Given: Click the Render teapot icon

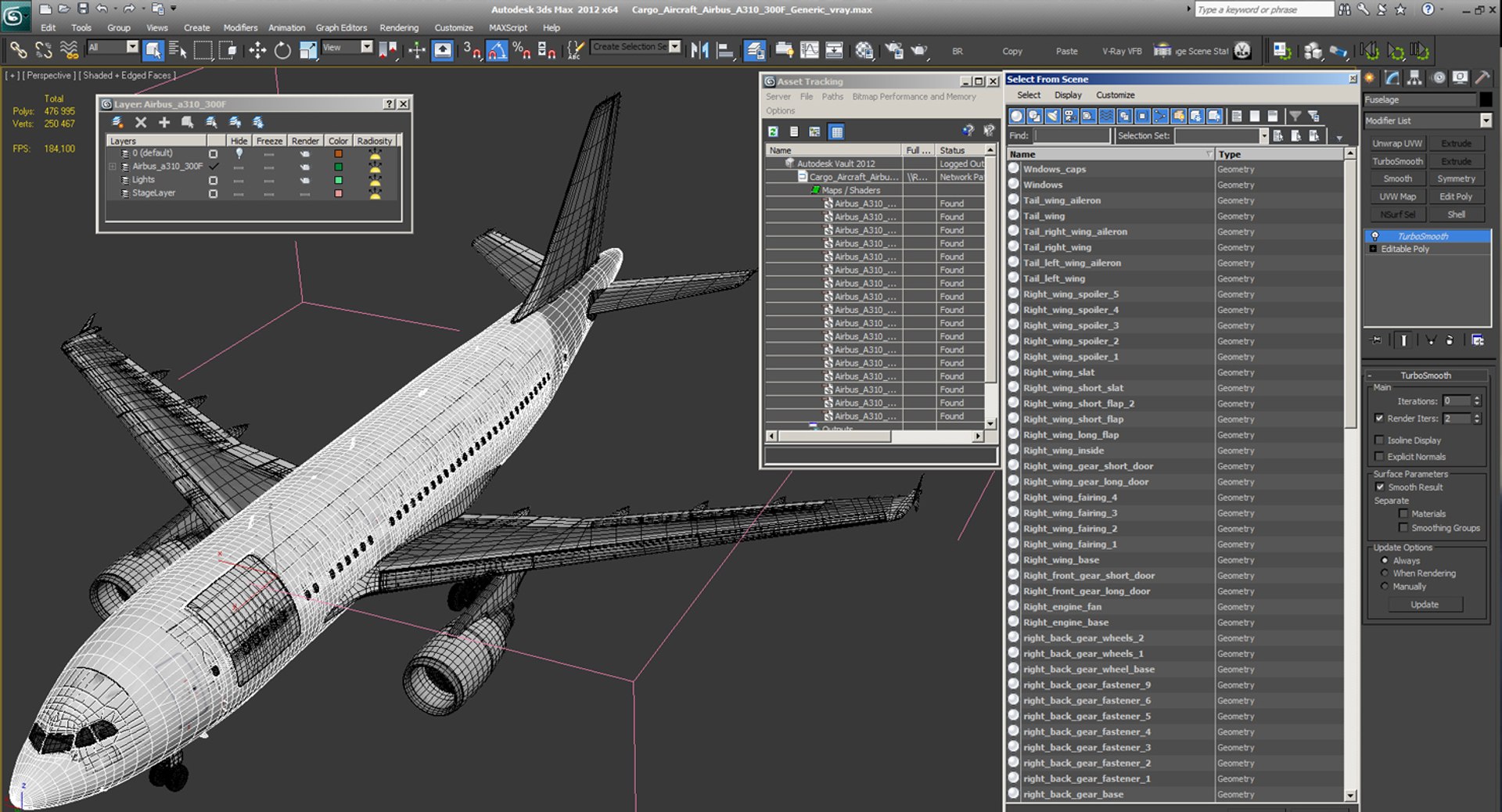Looking at the screenshot, I should click(x=919, y=51).
